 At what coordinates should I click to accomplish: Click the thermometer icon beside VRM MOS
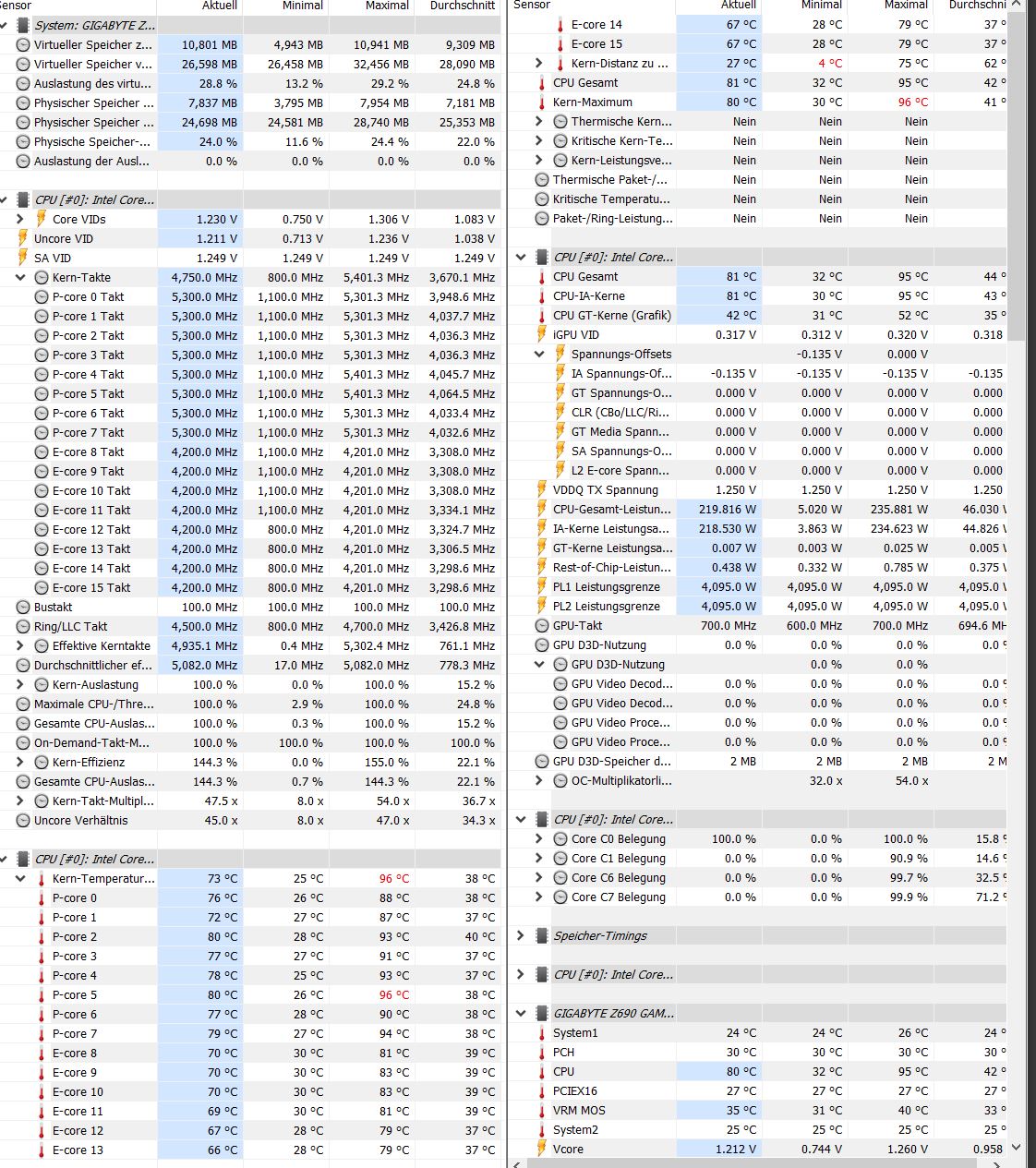point(541,1110)
